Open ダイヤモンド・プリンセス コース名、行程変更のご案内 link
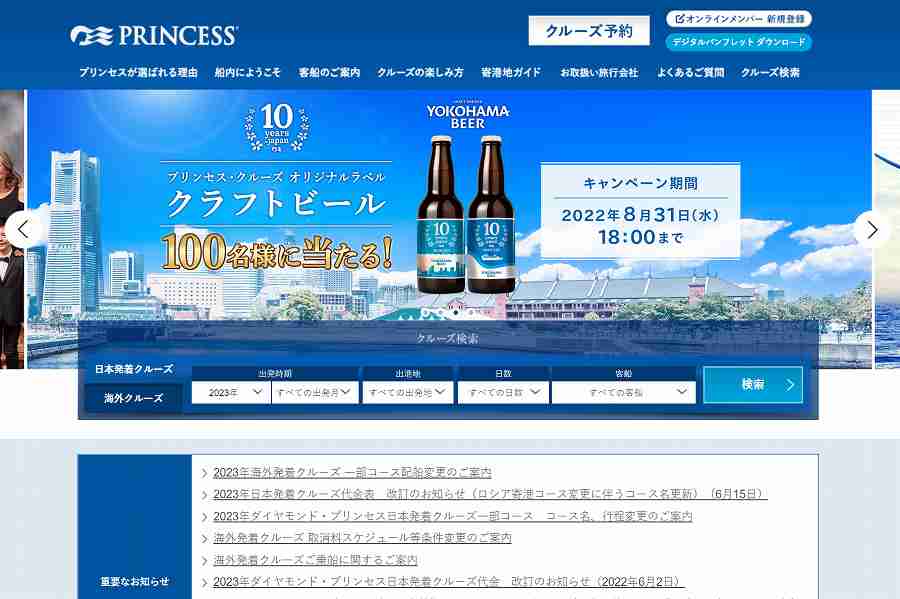 [453, 516]
